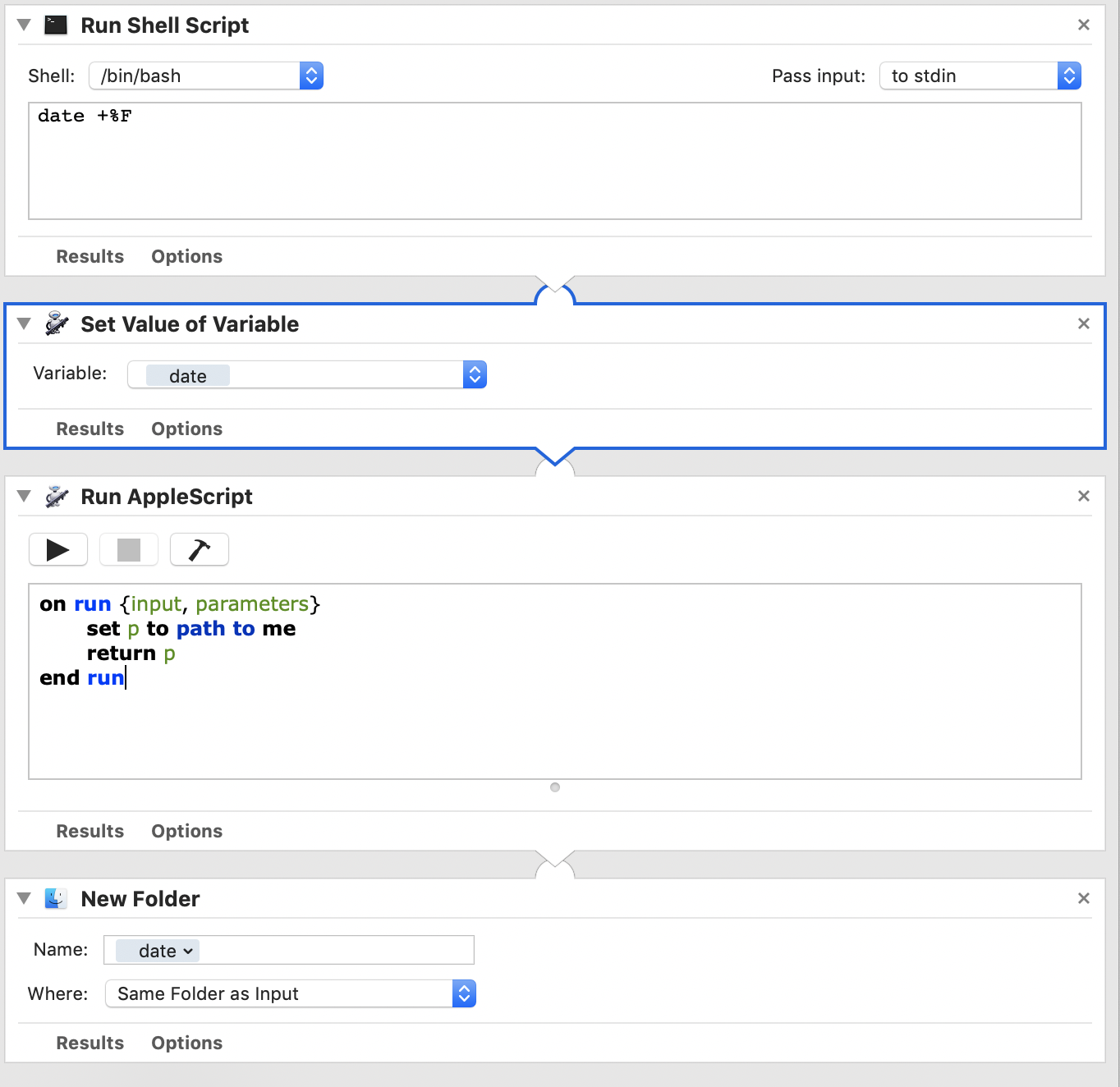Viewport: 1120px width, 1087px height.
Task: Collapse the Run Shell Script action
Action: pos(24,25)
